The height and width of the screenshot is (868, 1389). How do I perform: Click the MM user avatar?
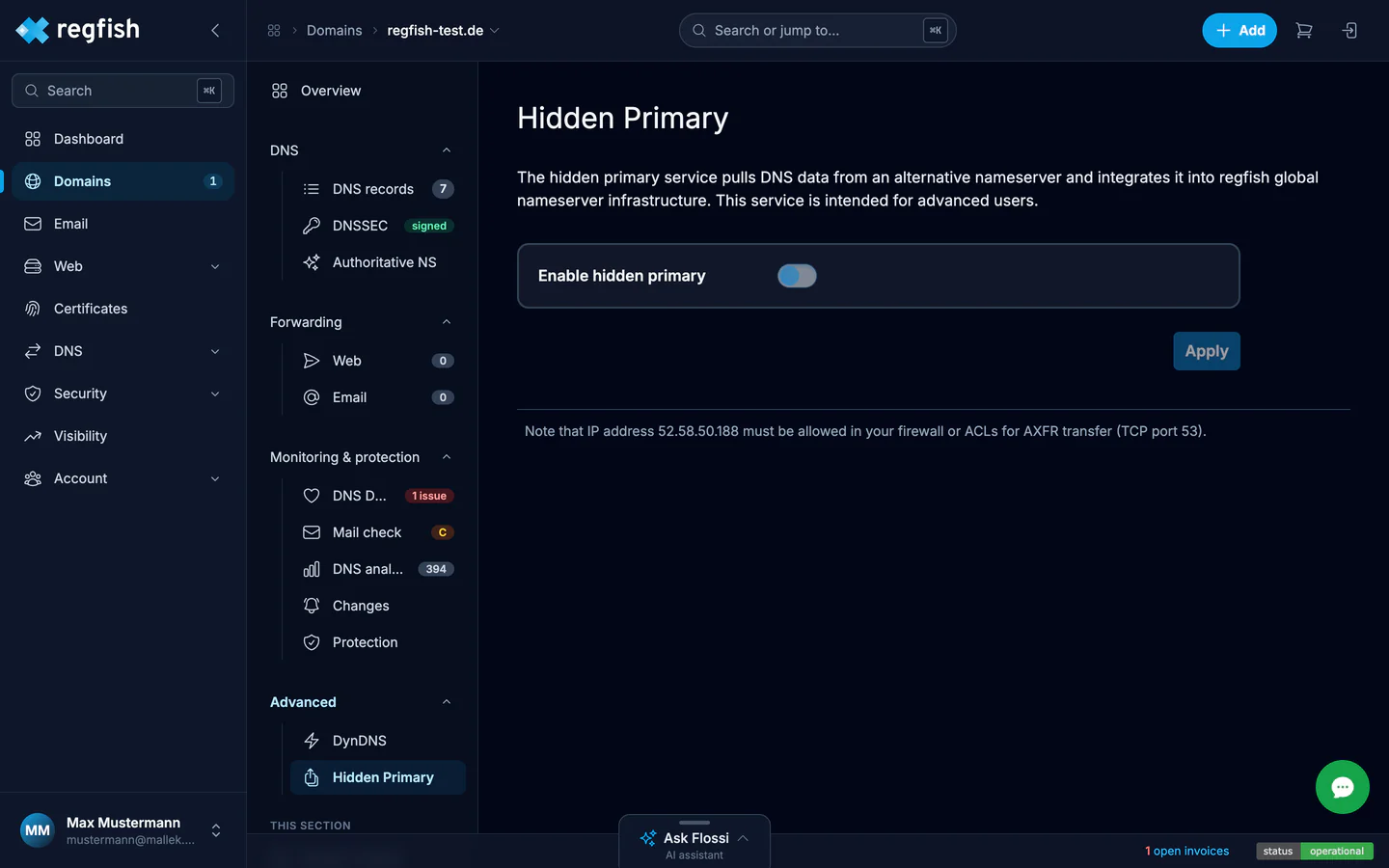pyautogui.click(x=38, y=830)
